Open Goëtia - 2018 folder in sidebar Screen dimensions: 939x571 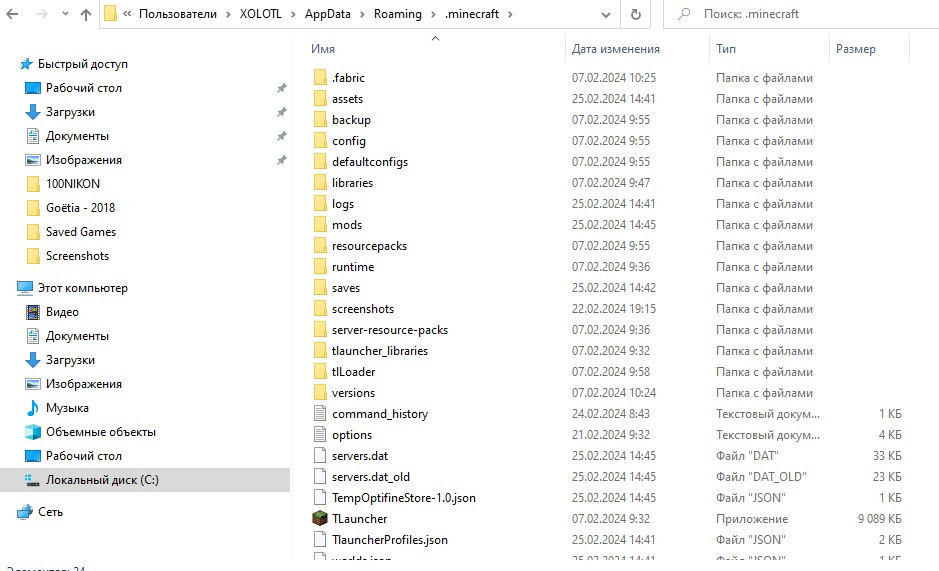pos(80,208)
